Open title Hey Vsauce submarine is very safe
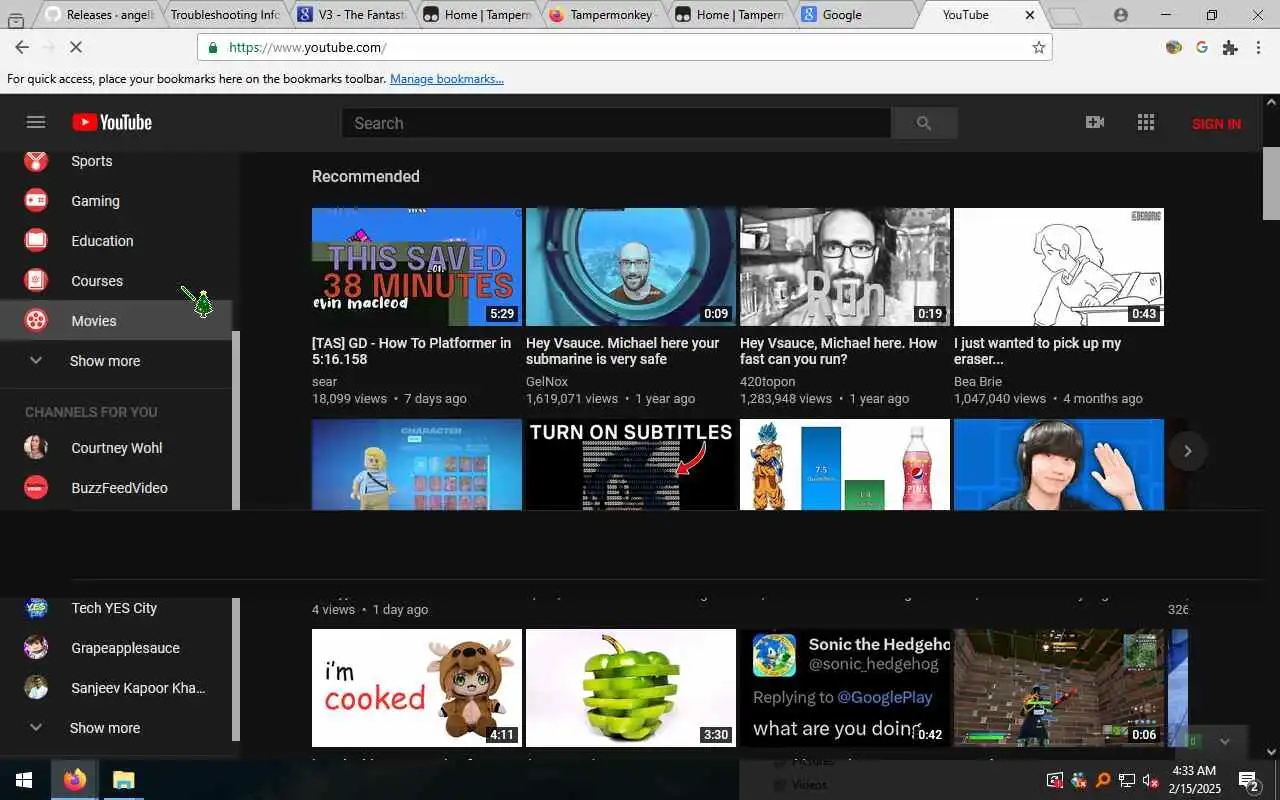 point(623,351)
